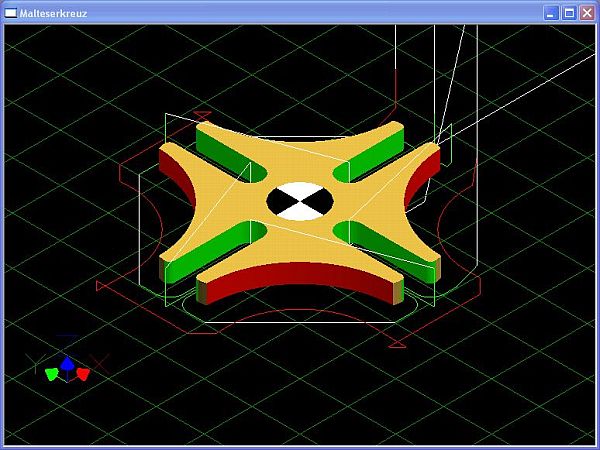The width and height of the screenshot is (600, 450).
Task: Click the green axis cone of the triad
Action: click(52, 375)
